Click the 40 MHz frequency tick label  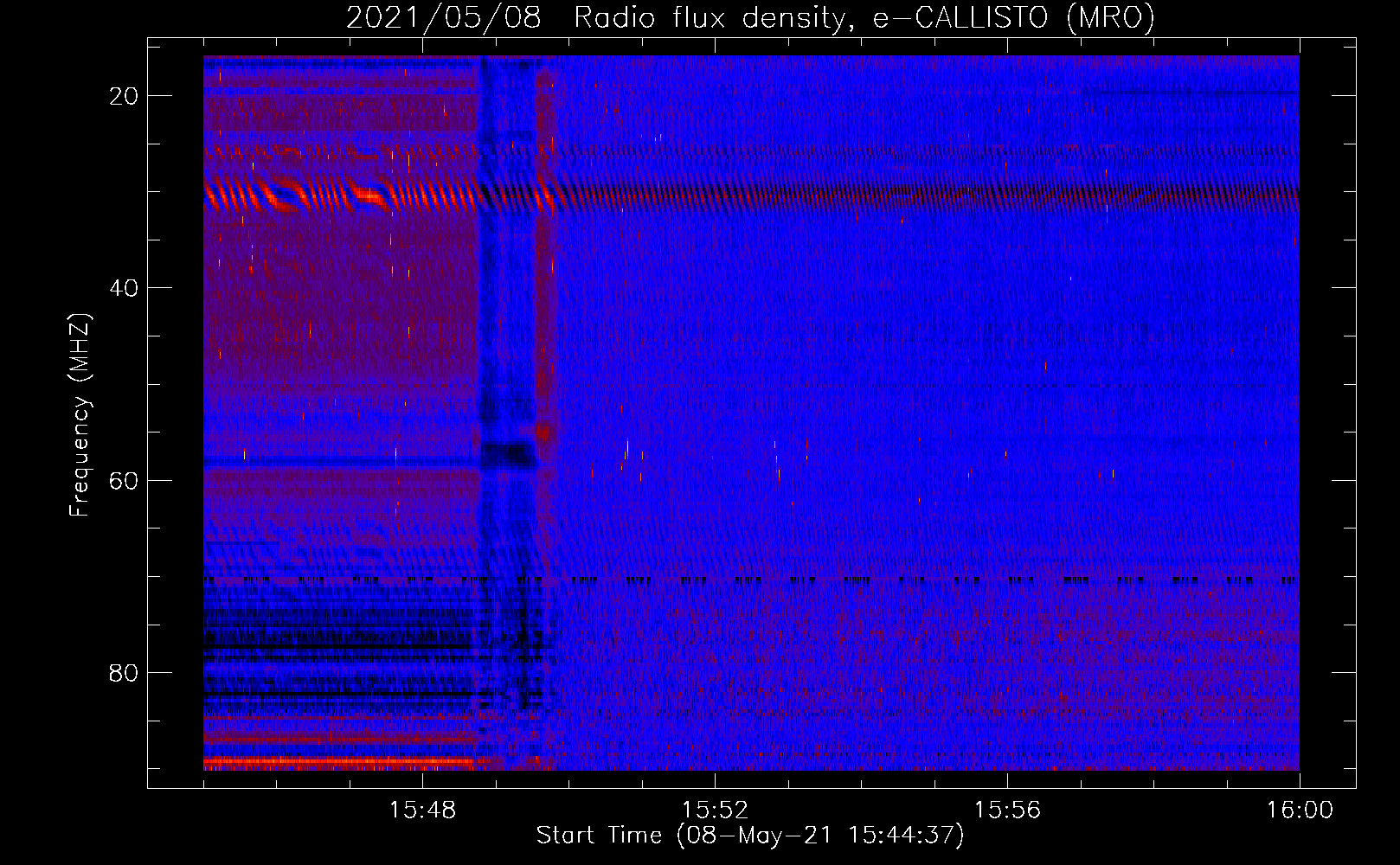click(124, 288)
